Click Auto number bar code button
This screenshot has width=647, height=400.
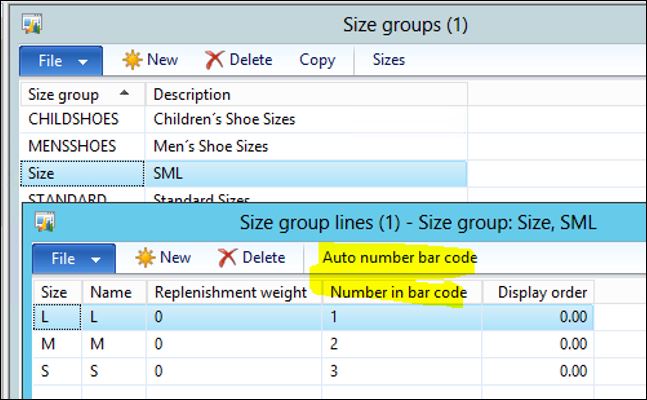point(399,258)
